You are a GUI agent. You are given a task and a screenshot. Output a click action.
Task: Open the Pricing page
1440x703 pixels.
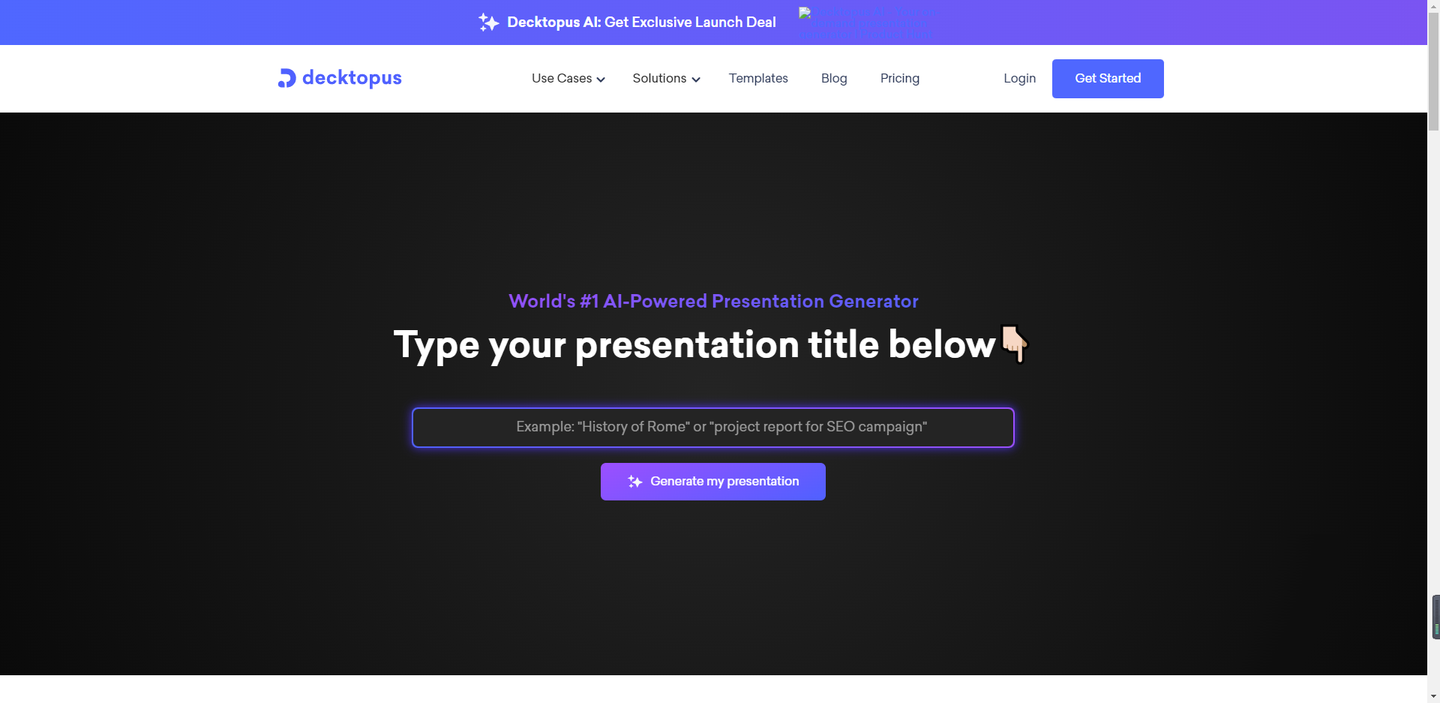click(x=900, y=78)
